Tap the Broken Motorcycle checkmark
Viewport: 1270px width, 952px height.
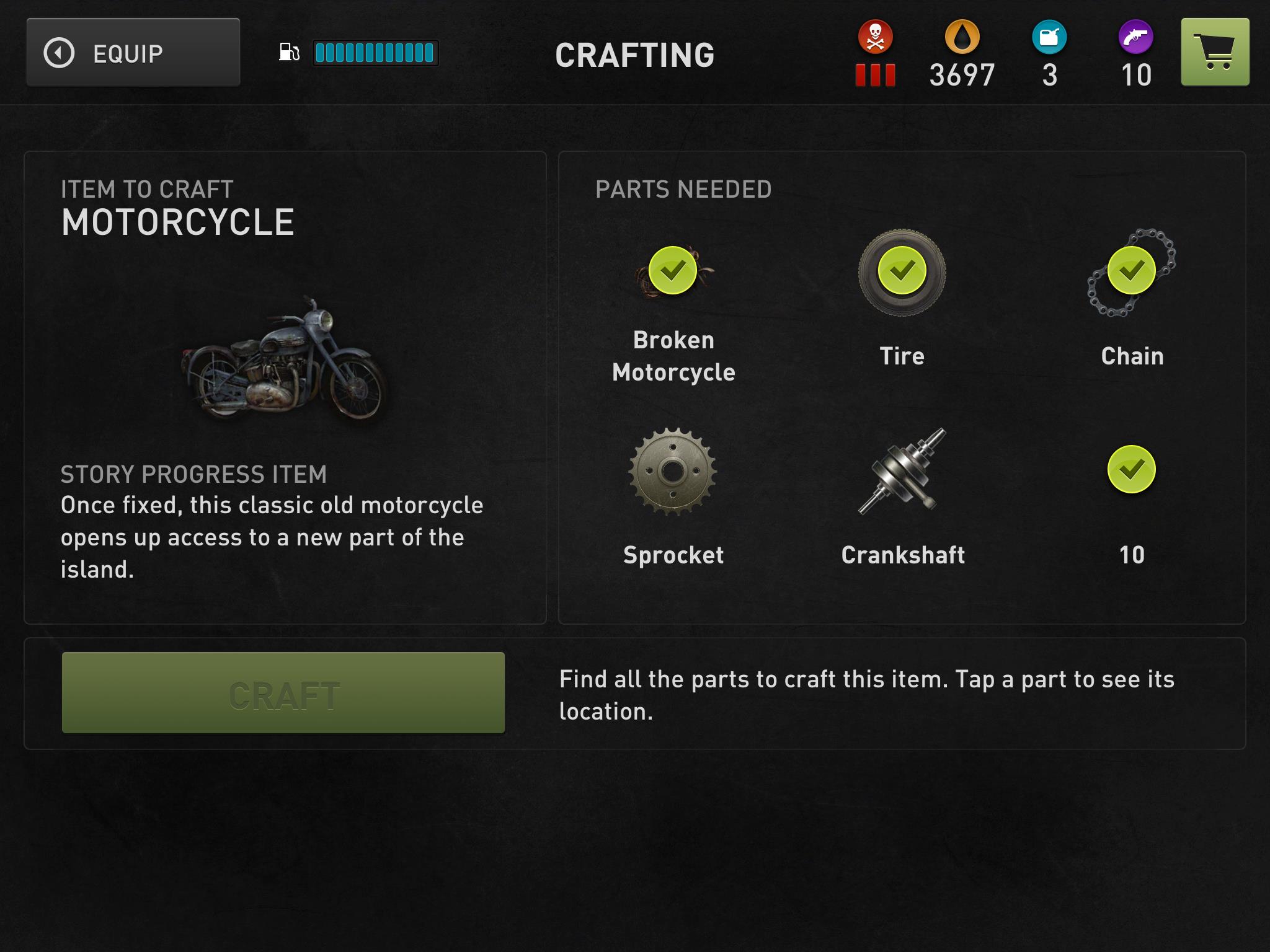point(673,270)
